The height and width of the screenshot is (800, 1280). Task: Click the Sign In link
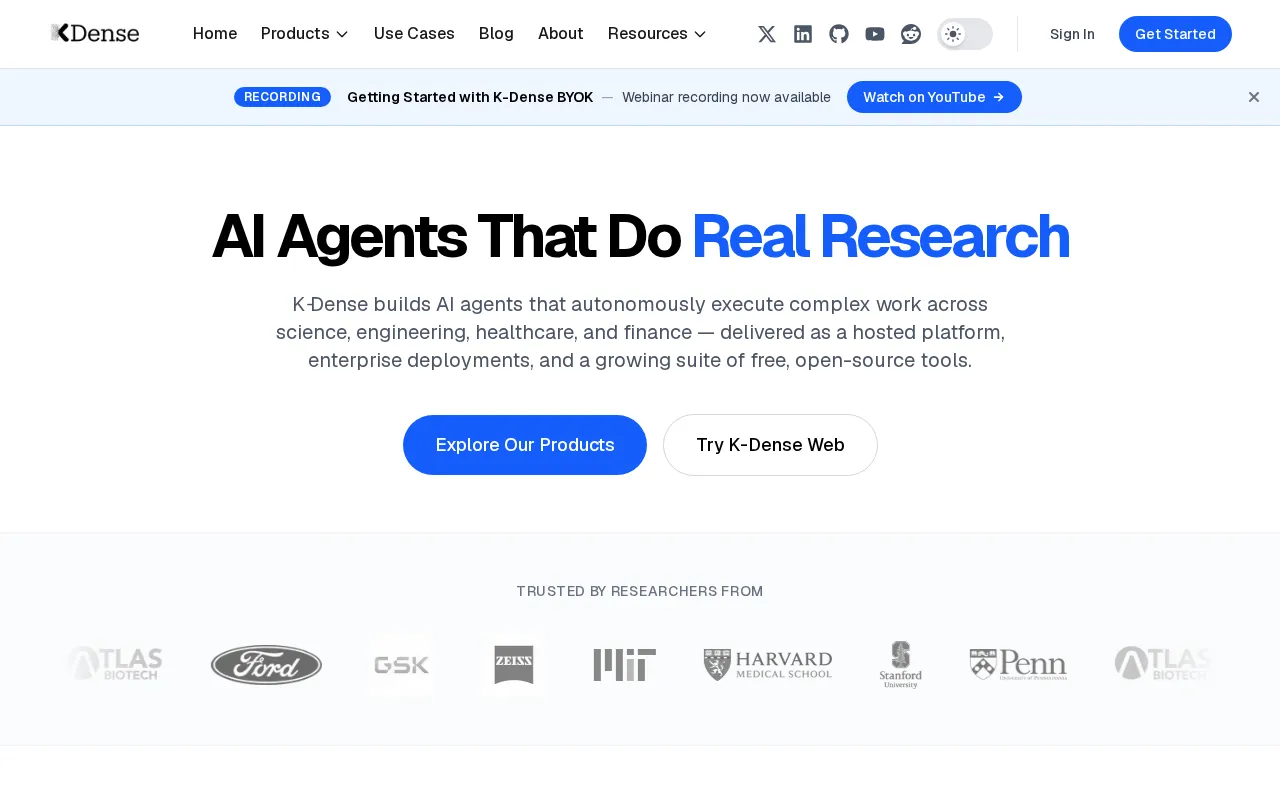(x=1072, y=34)
